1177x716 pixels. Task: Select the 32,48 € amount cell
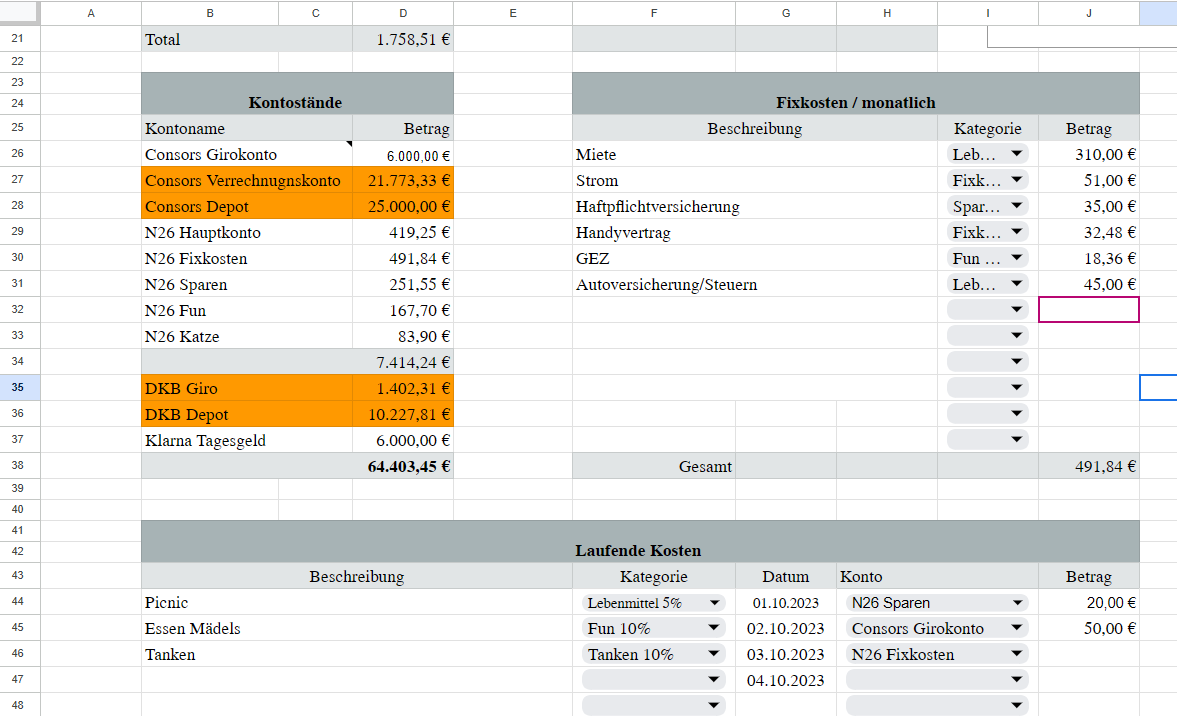pos(1088,233)
